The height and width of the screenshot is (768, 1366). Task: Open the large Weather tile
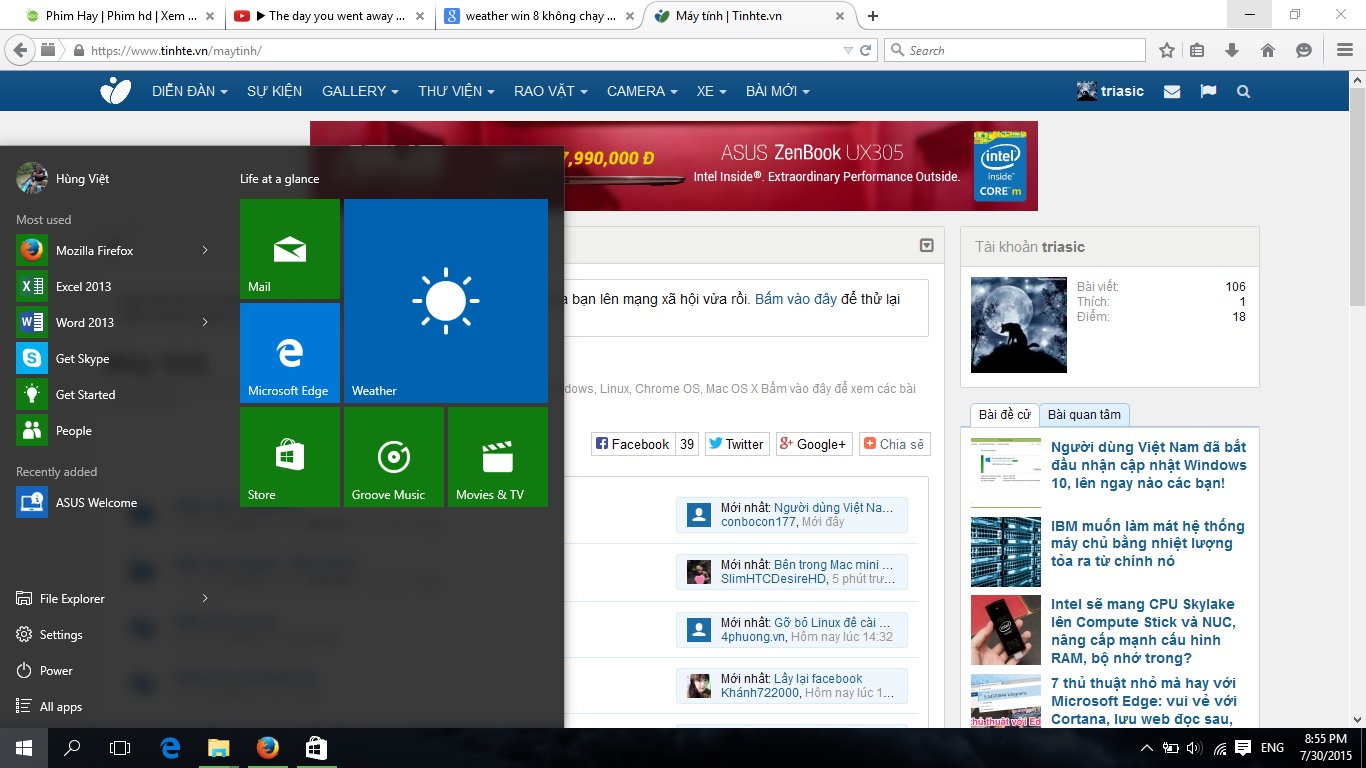click(446, 301)
